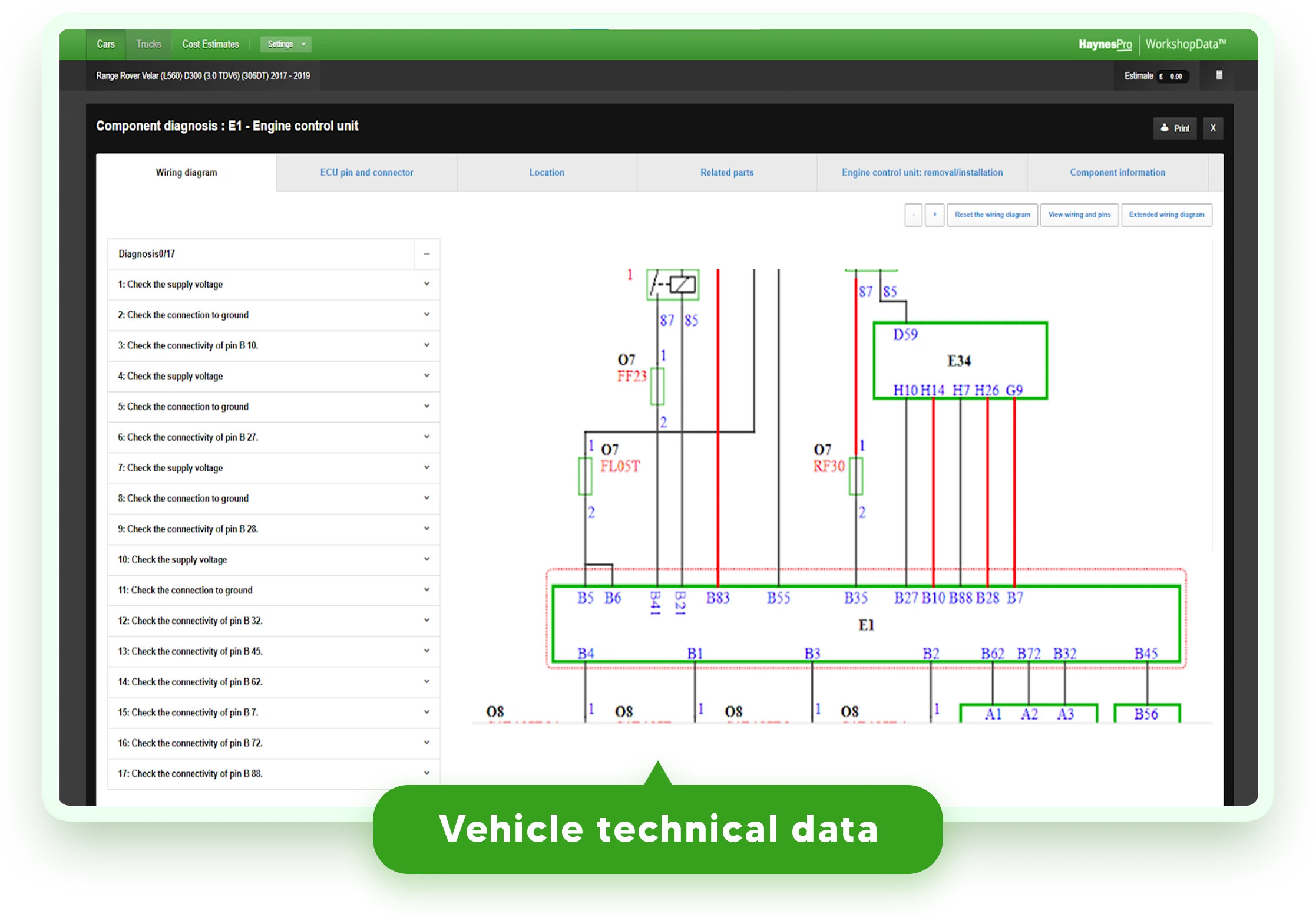Expand step 13 connectivity of pin B 45
This screenshot has width=1316, height=920.
(274, 652)
